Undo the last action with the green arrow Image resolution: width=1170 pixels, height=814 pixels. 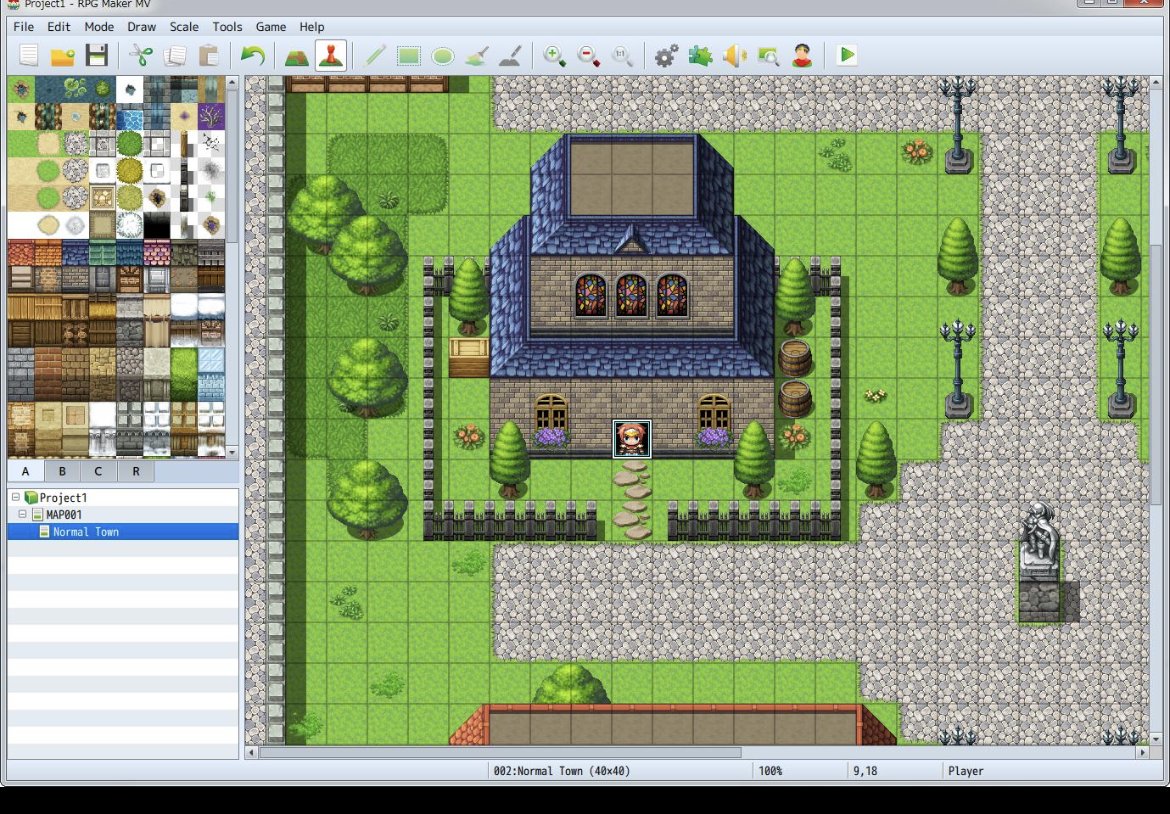252,56
